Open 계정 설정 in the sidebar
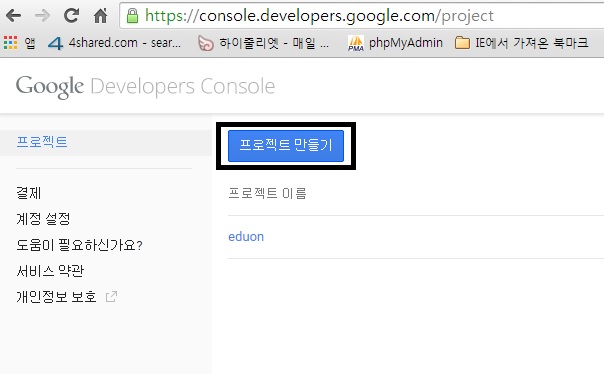Image resolution: width=604 pixels, height=374 pixels. coord(43,219)
